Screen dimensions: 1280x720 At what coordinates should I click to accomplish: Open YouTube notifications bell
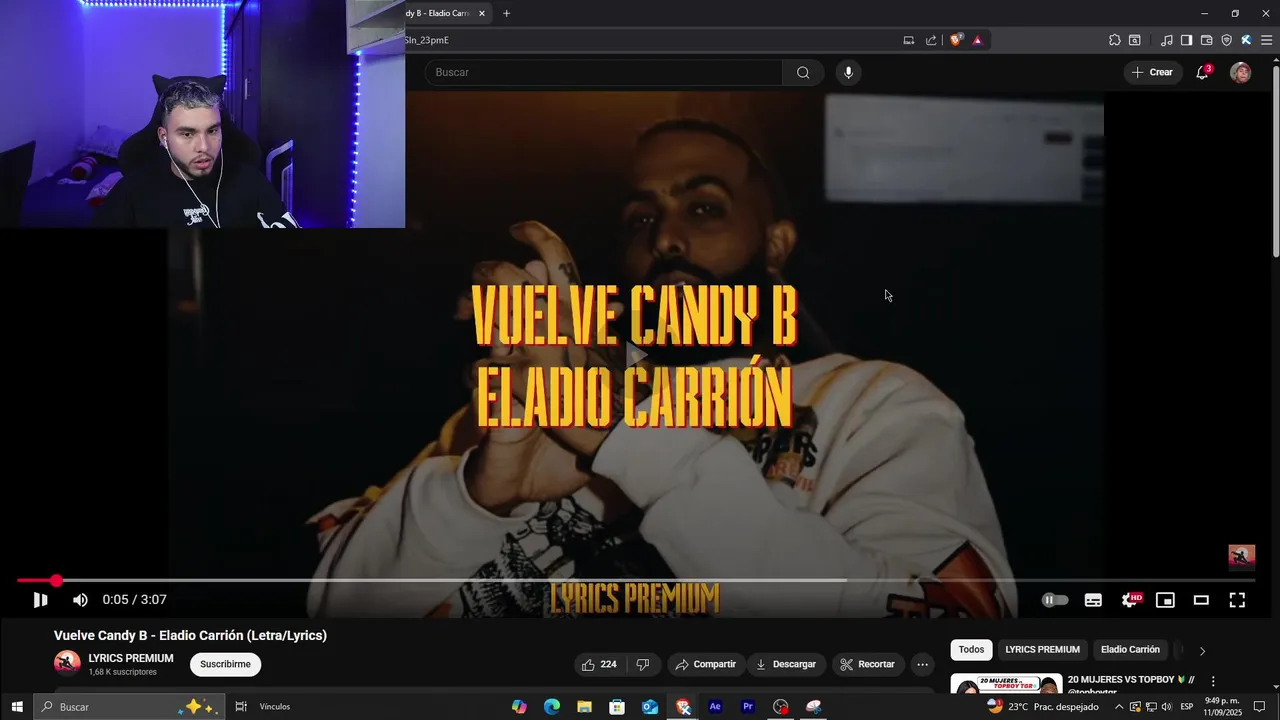pos(1203,72)
